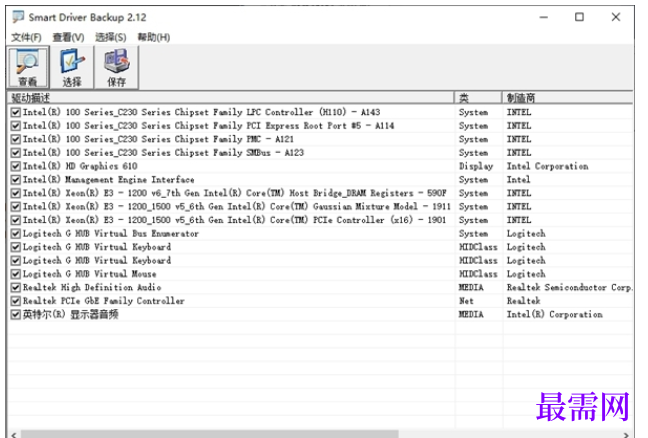
Task: Uncheck Host Bridge_DRAM Registers - 590F driver
Action: 16,193
